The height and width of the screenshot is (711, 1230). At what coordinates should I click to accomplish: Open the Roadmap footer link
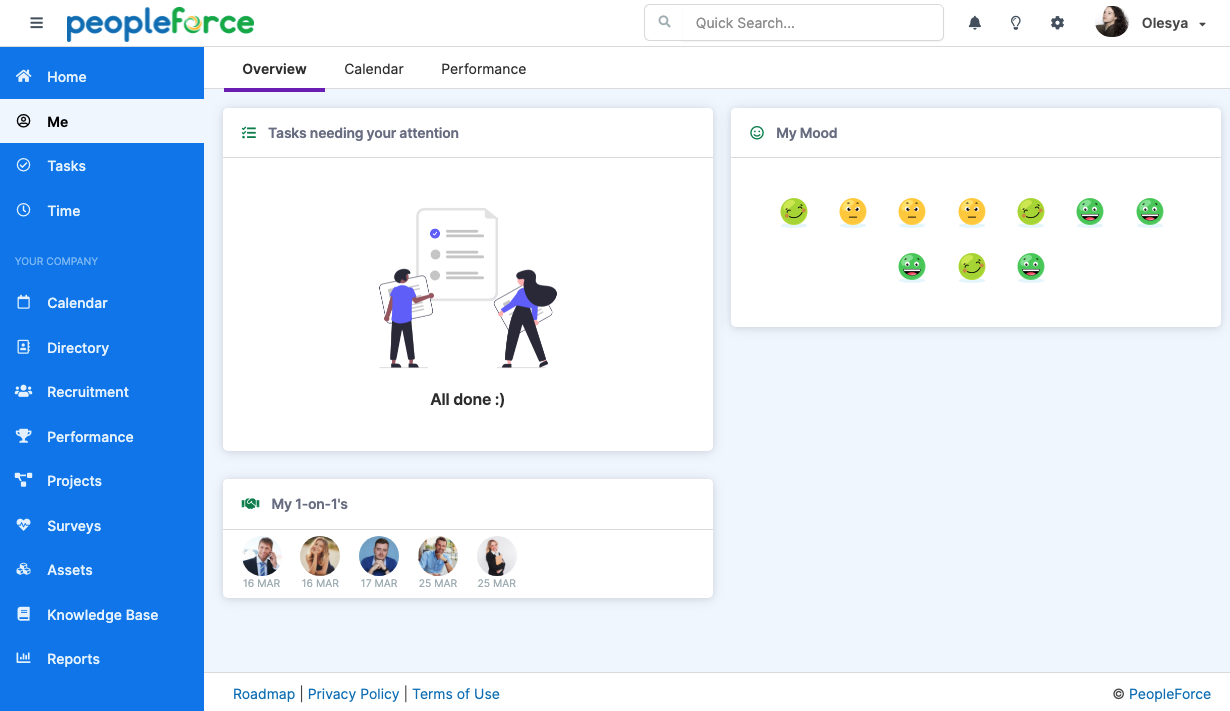[x=264, y=694]
